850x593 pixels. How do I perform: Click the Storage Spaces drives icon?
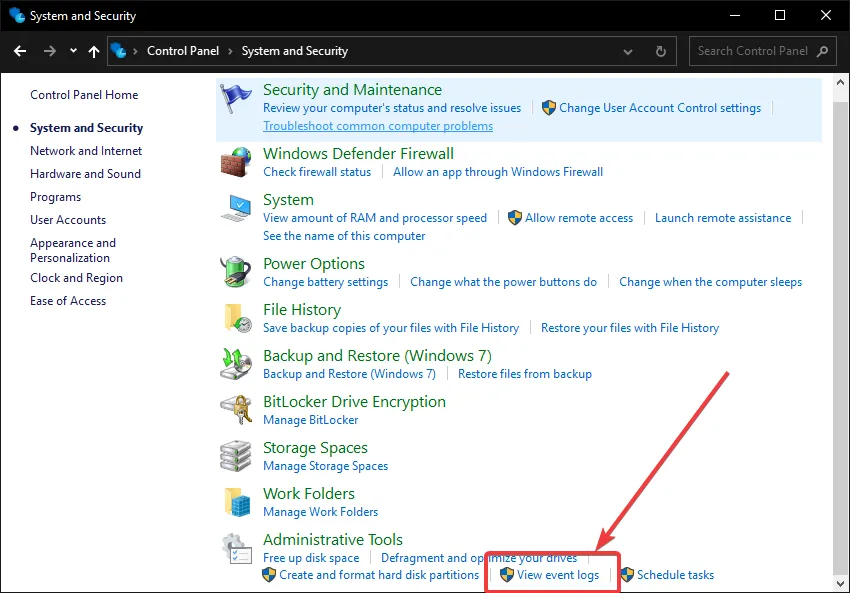point(236,456)
